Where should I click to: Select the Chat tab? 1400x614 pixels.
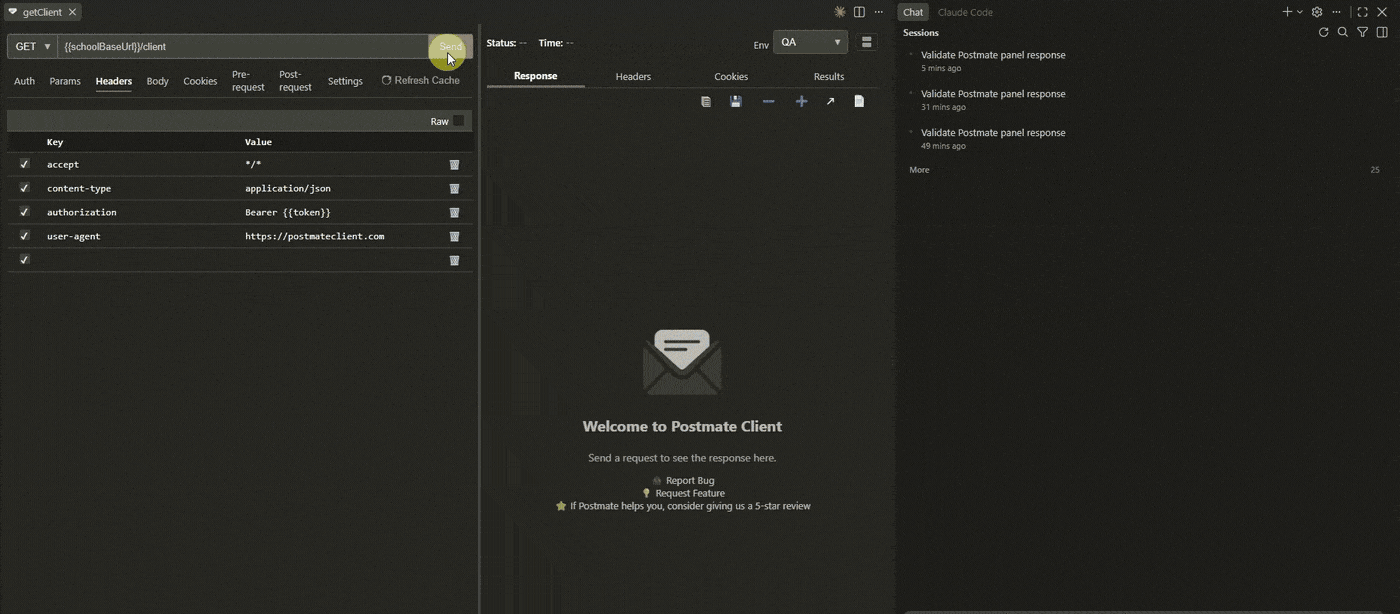[913, 12]
